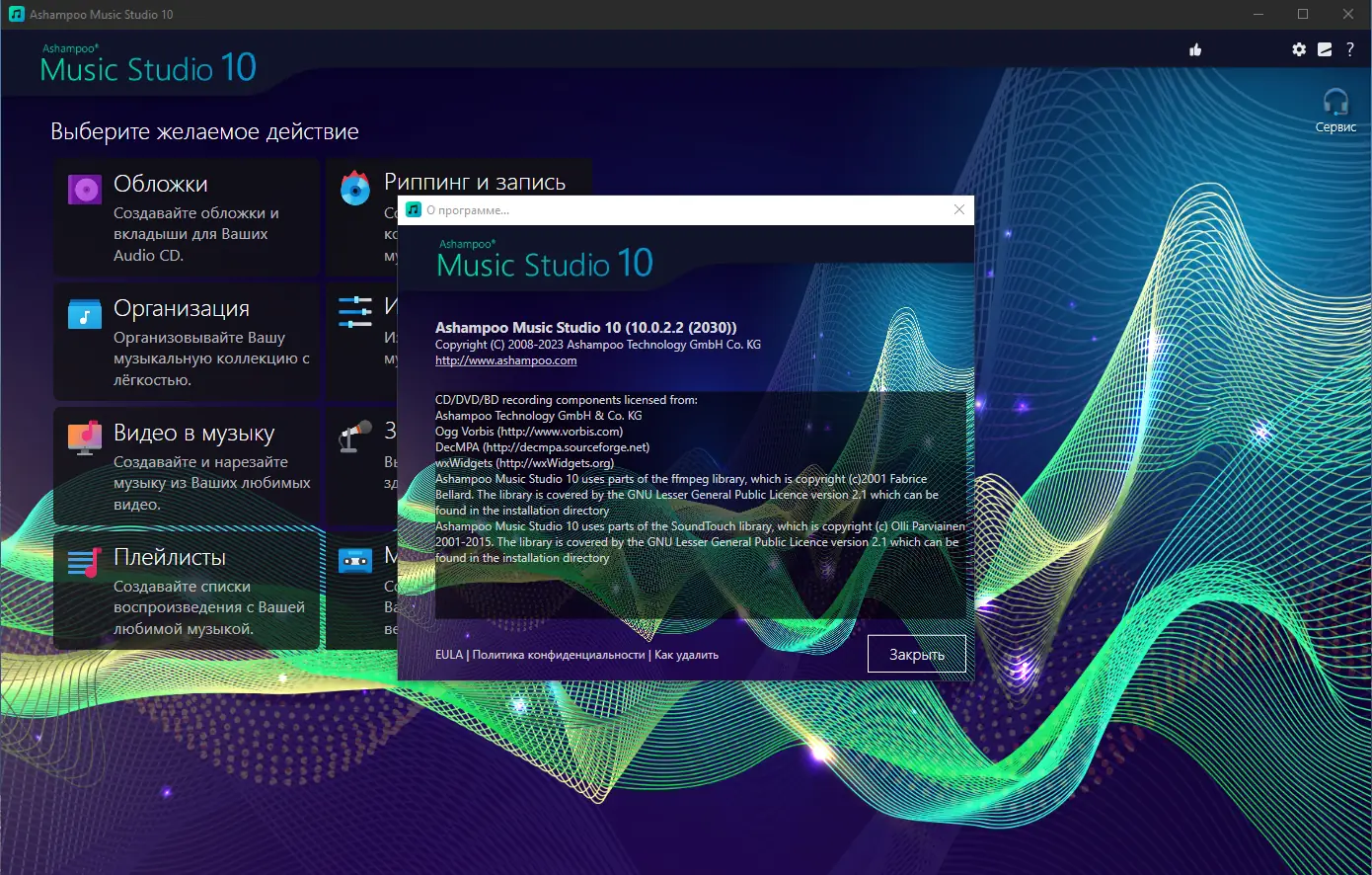Open the Организация music collection tile

coord(187,342)
